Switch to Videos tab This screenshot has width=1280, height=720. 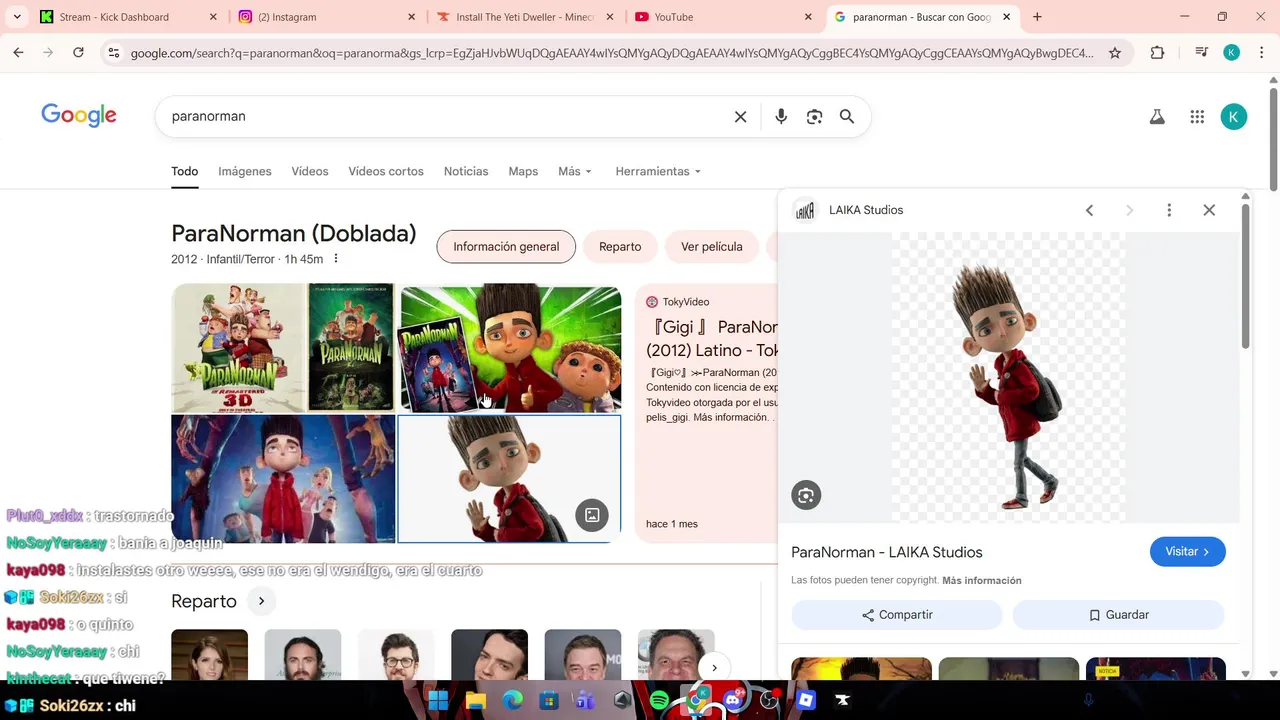click(x=310, y=171)
